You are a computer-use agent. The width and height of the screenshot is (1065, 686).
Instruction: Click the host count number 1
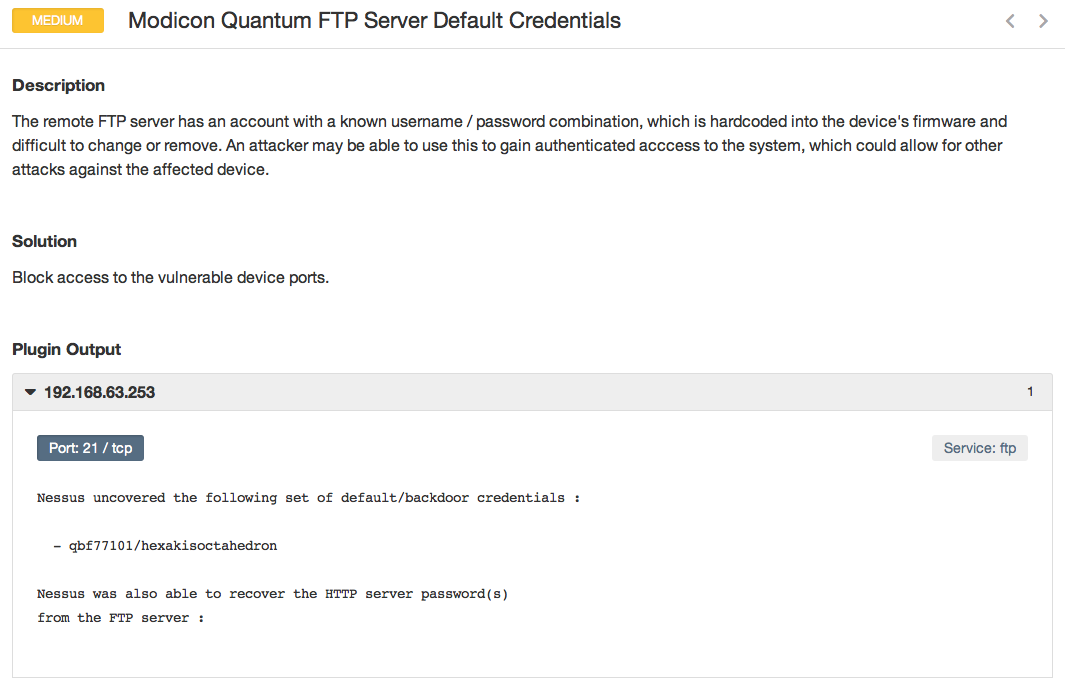(x=1030, y=392)
